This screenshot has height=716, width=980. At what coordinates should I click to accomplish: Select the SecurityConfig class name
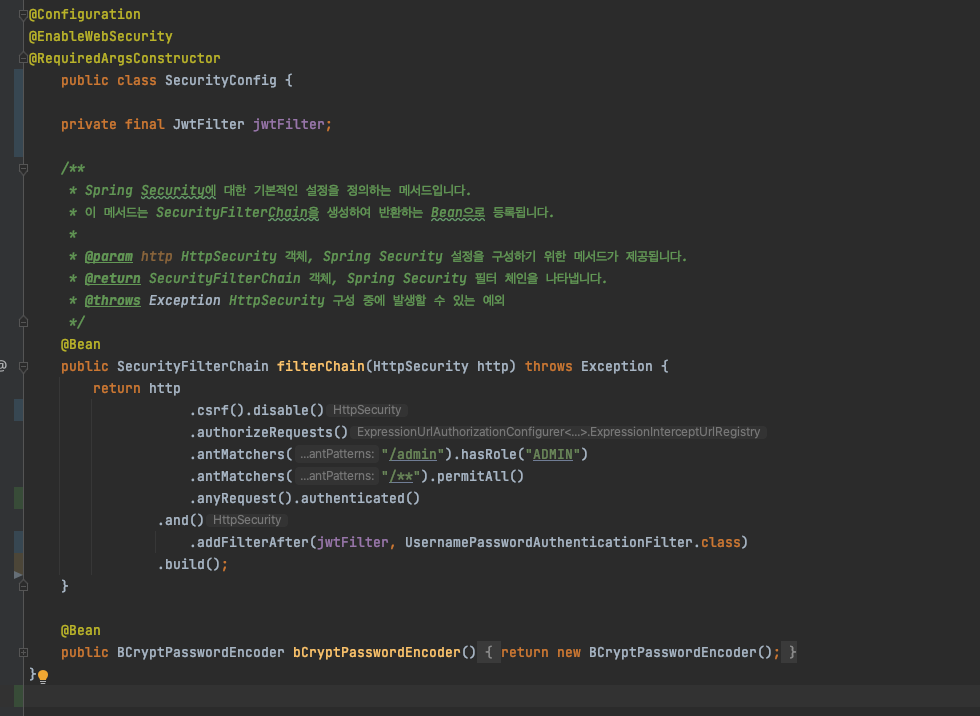point(221,81)
